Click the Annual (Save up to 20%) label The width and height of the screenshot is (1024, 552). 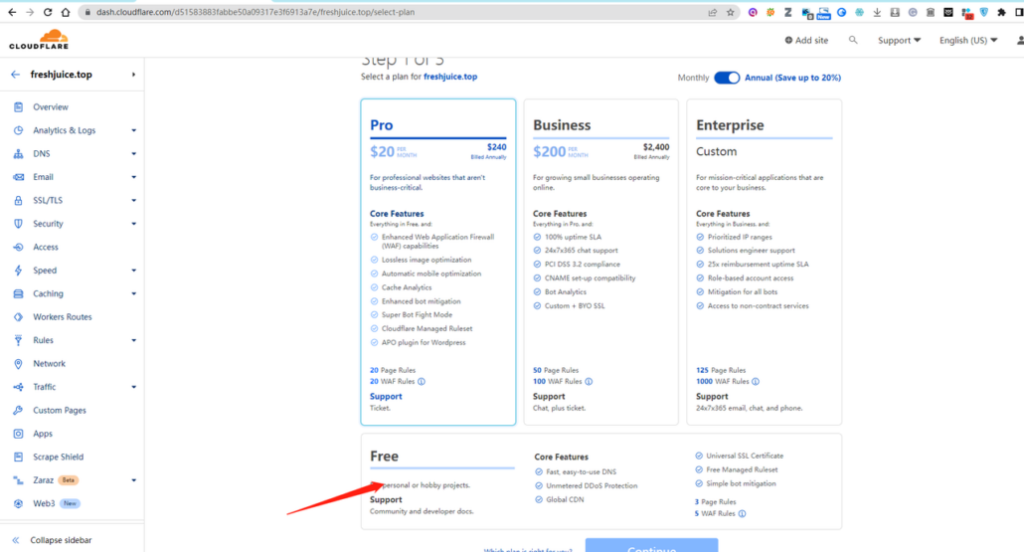click(793, 78)
